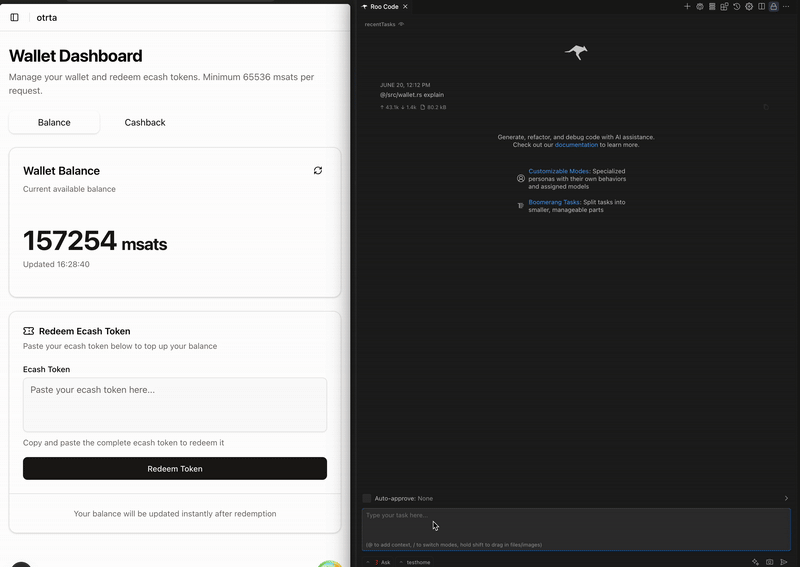Open the testhome profile dropdown
The width and height of the screenshot is (800, 567).
(415, 562)
